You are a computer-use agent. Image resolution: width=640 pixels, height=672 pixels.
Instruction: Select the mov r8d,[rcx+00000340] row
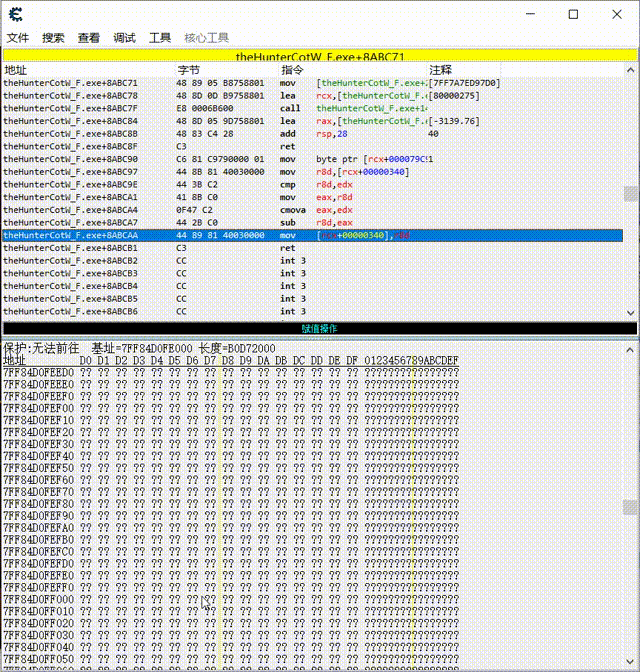pos(312,172)
